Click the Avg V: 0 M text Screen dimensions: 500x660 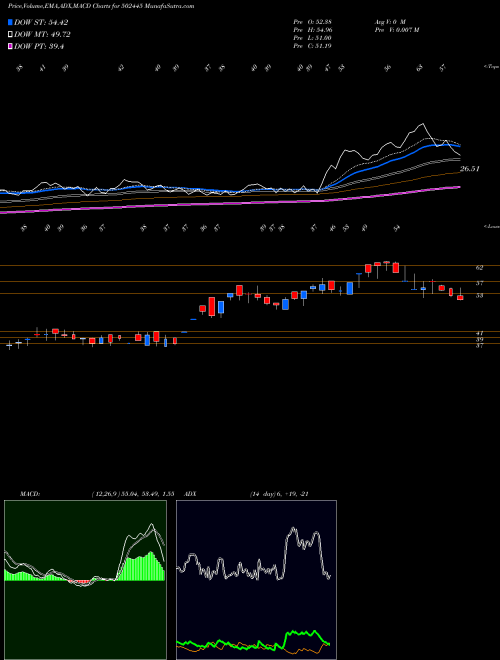point(389,22)
